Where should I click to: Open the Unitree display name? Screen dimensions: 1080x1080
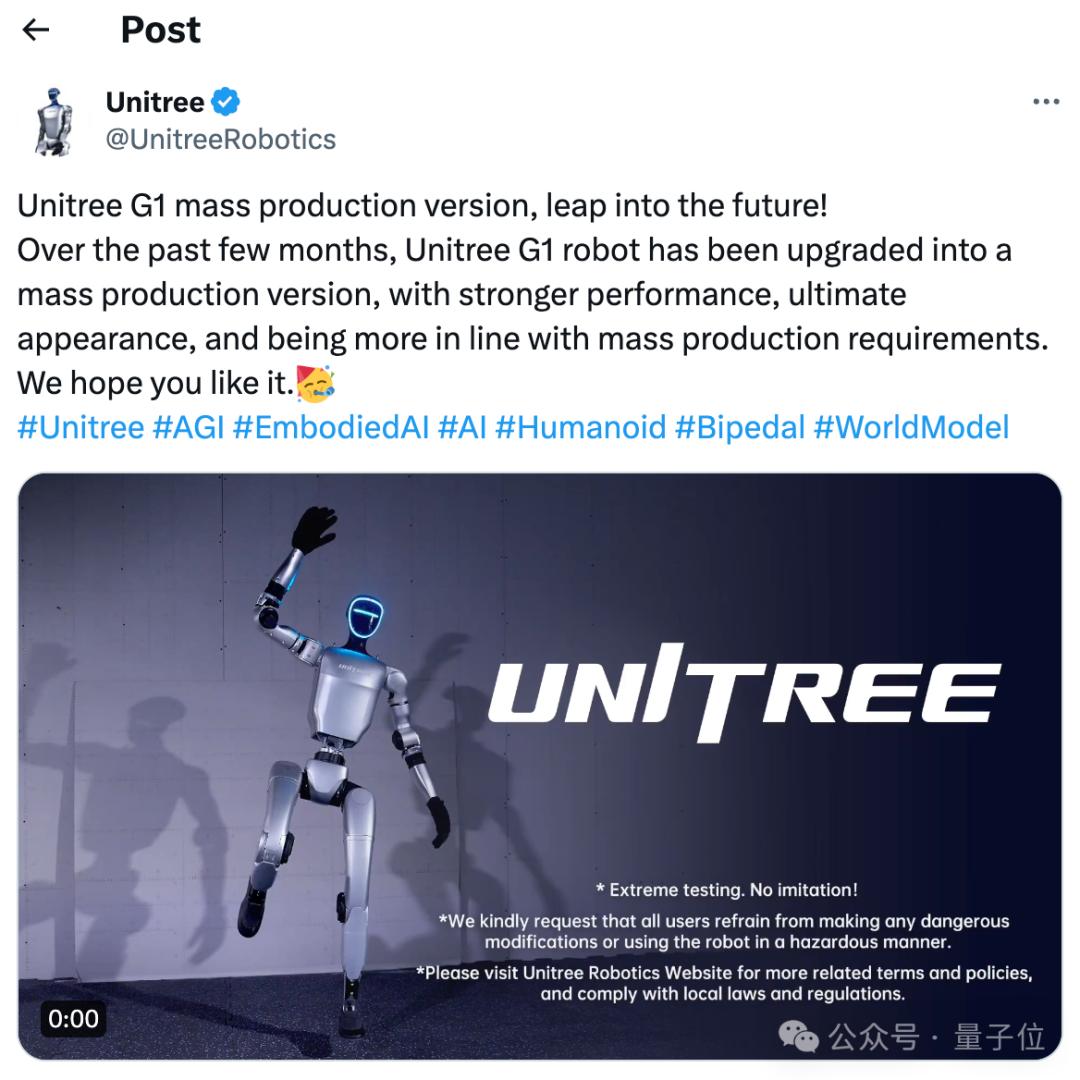tap(155, 102)
